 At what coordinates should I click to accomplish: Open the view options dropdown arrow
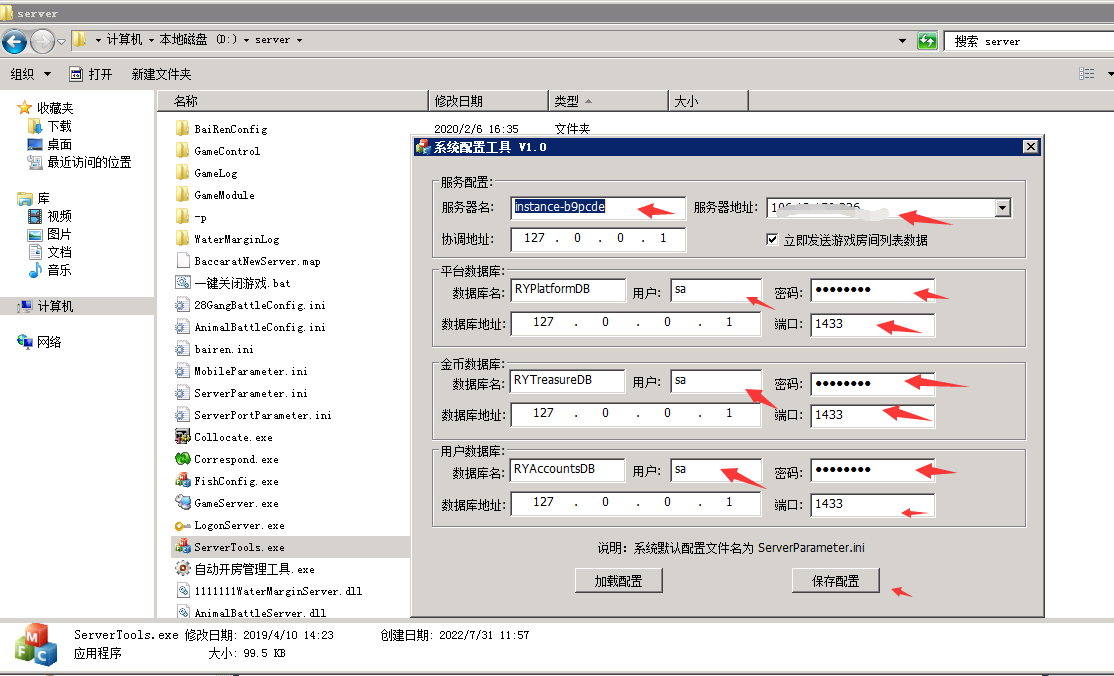click(1109, 74)
